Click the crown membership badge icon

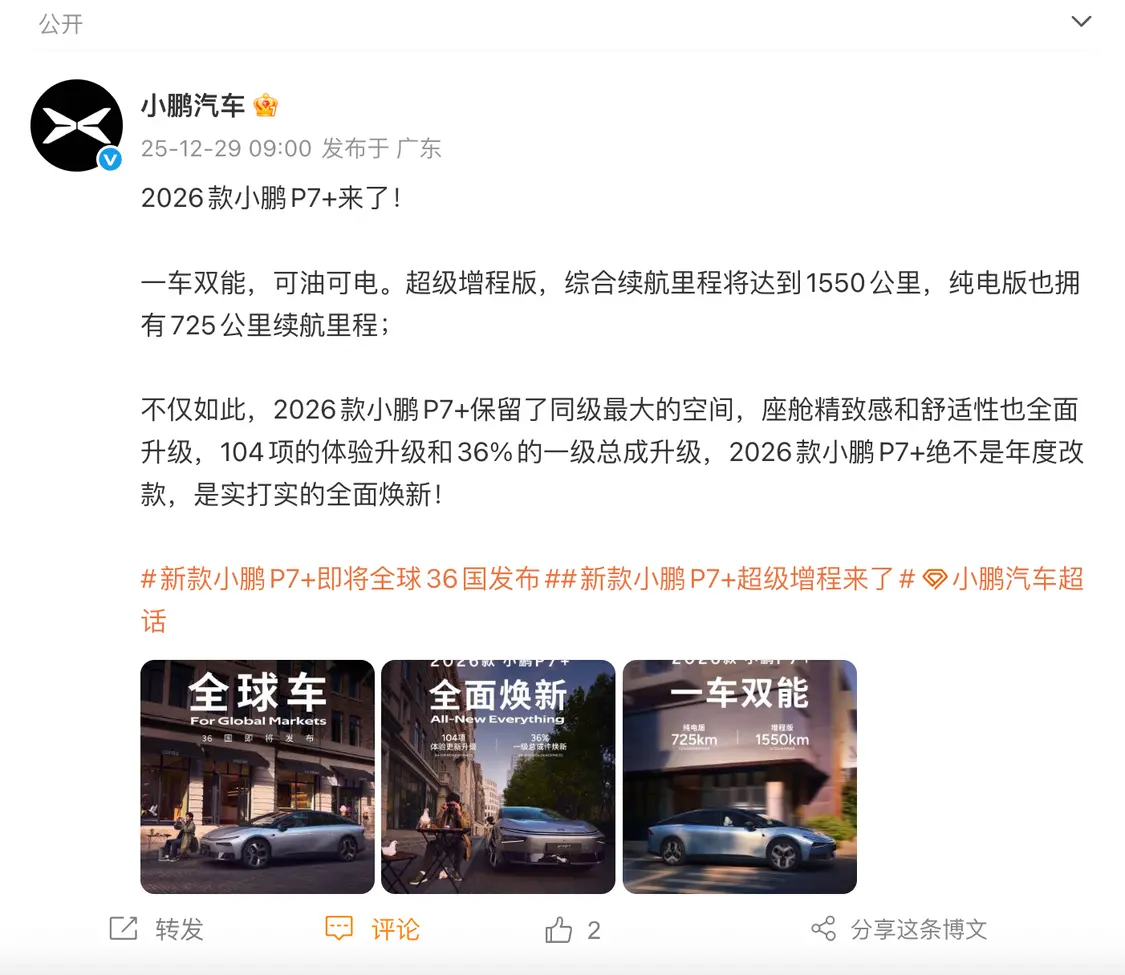click(x=265, y=105)
